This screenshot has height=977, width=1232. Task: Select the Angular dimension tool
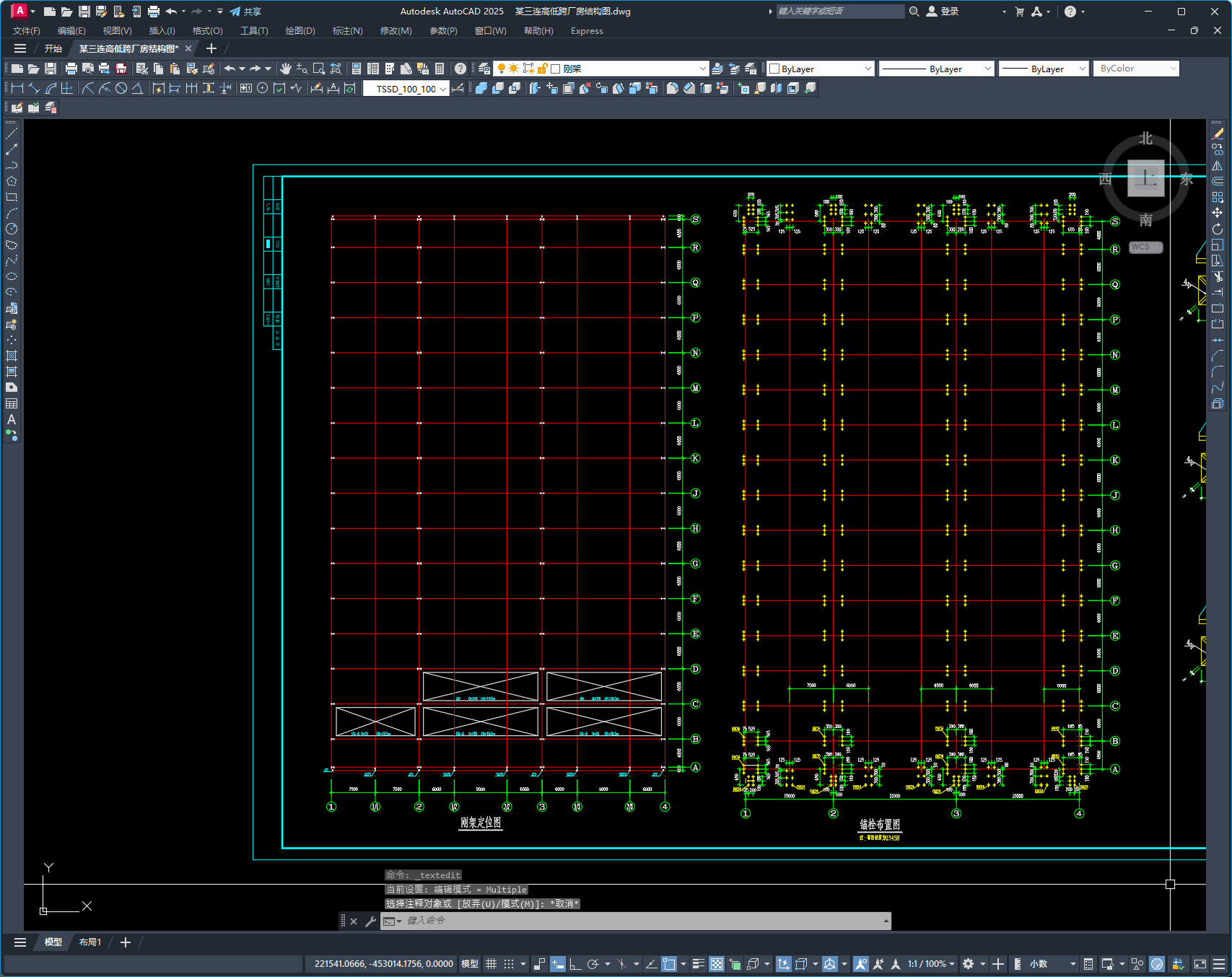[137, 88]
